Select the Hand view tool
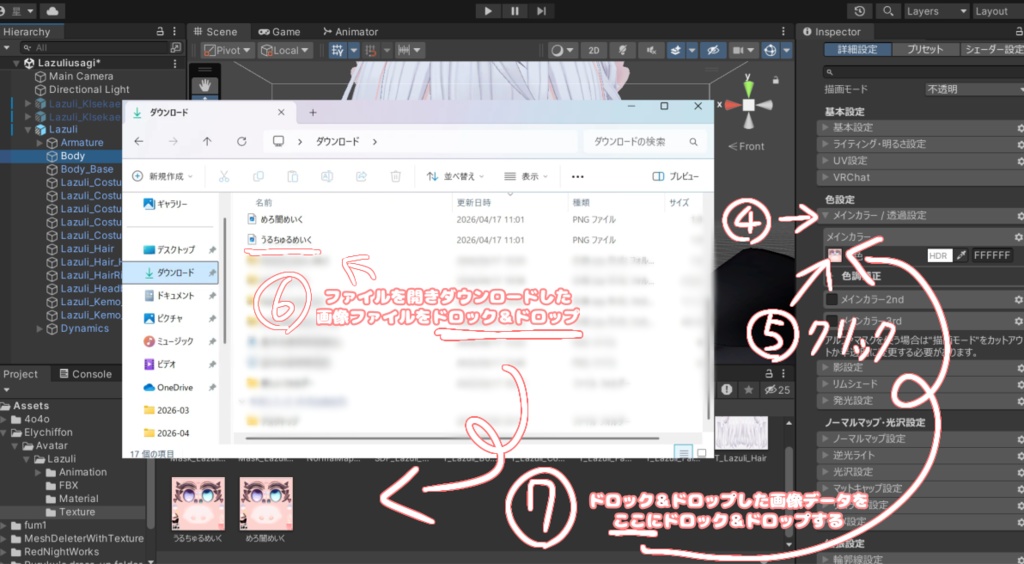Viewport: 1024px width, 564px height. click(204, 86)
